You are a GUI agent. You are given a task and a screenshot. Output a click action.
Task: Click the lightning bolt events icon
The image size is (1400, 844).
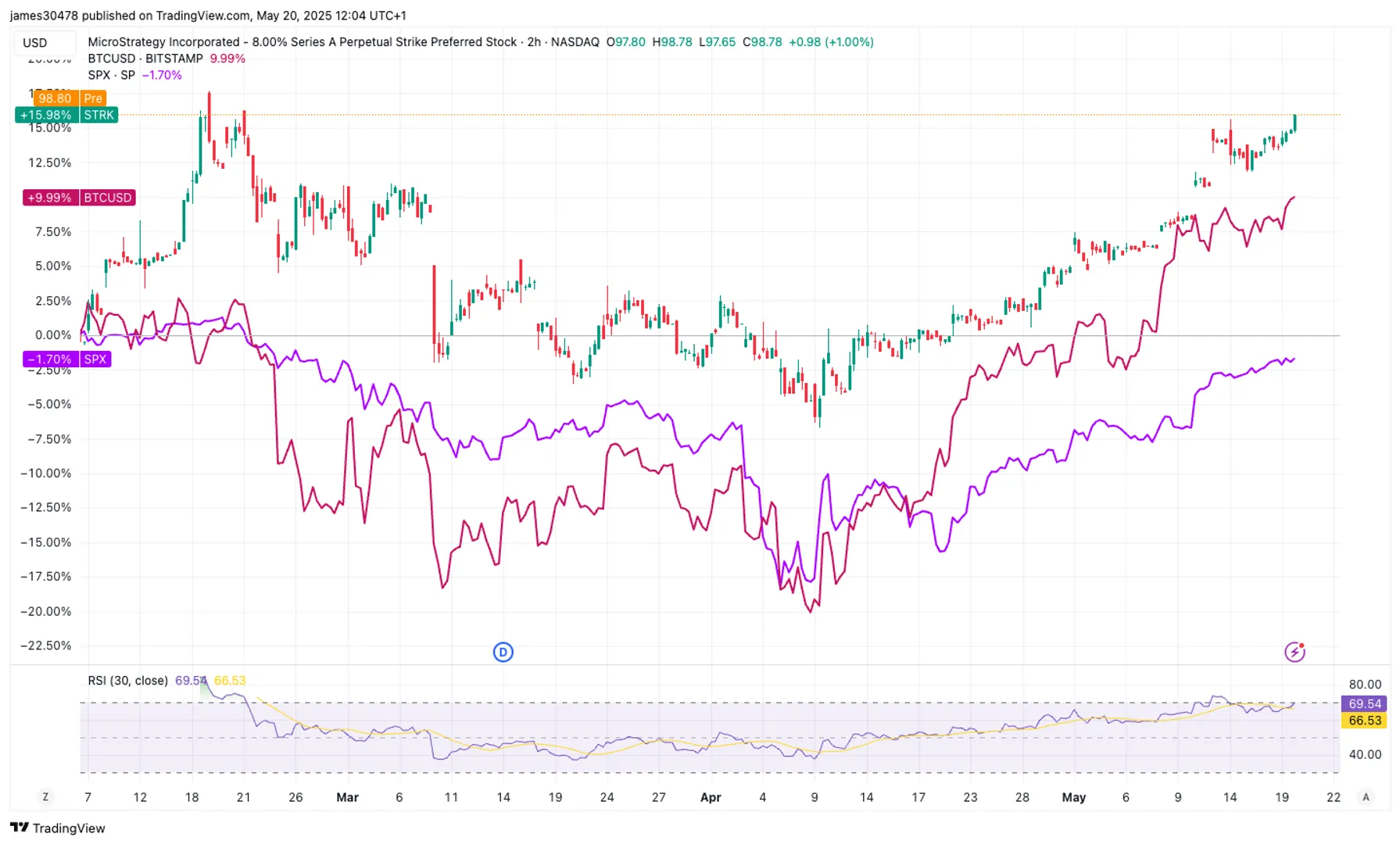click(x=1294, y=652)
